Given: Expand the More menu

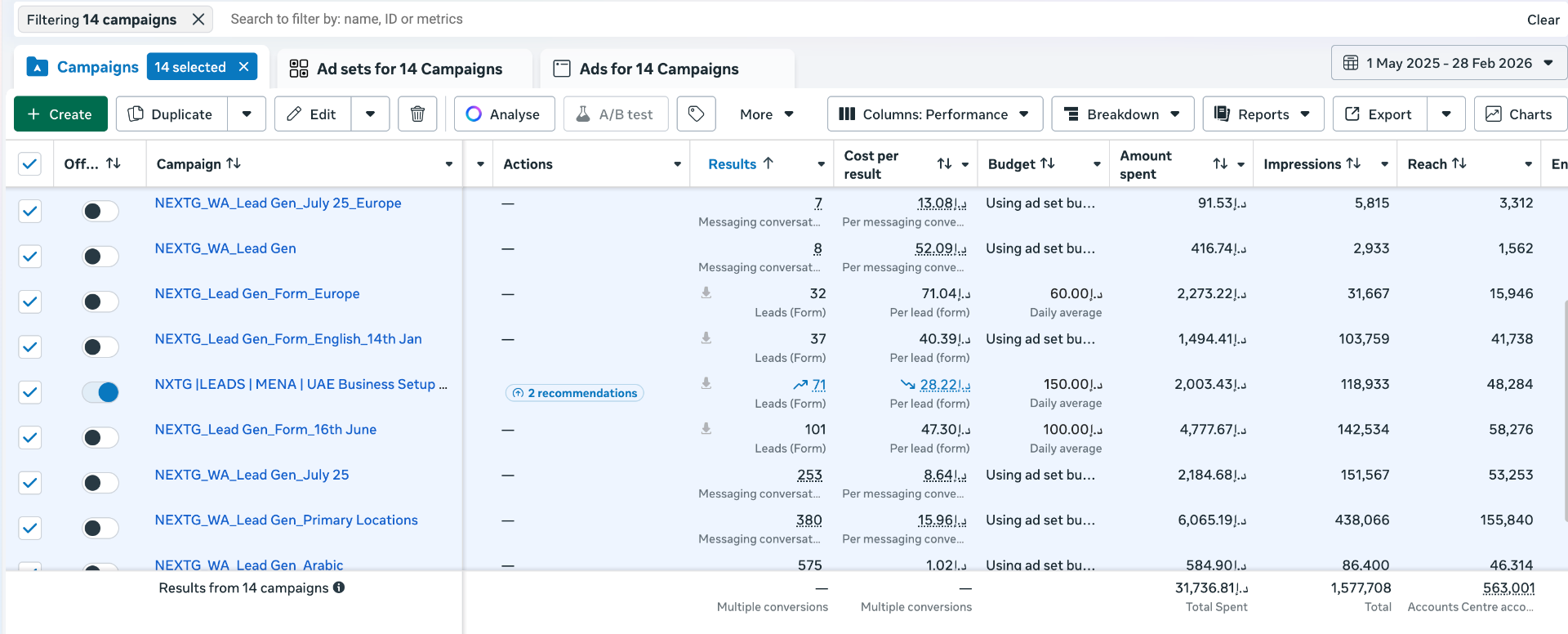Looking at the screenshot, I should coord(766,114).
